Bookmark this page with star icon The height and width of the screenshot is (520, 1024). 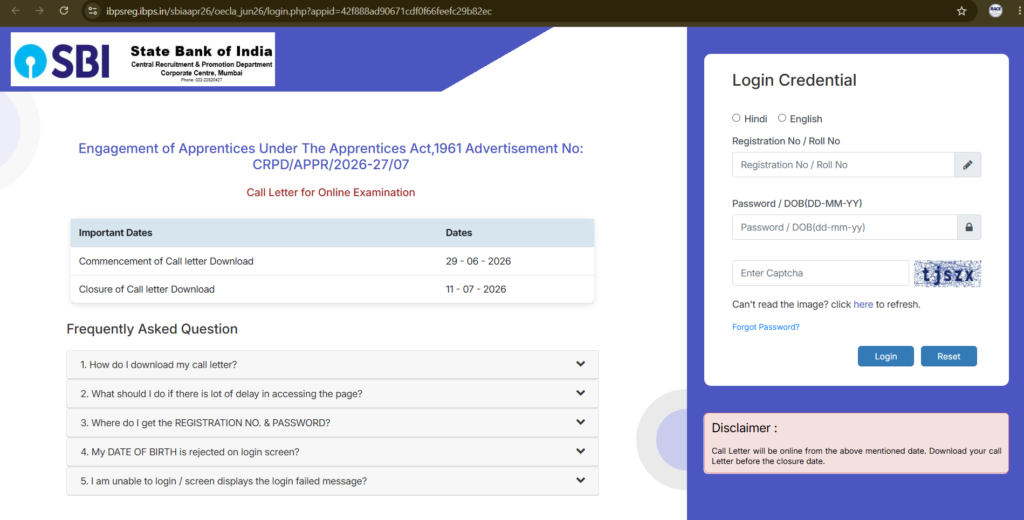[x=961, y=11]
